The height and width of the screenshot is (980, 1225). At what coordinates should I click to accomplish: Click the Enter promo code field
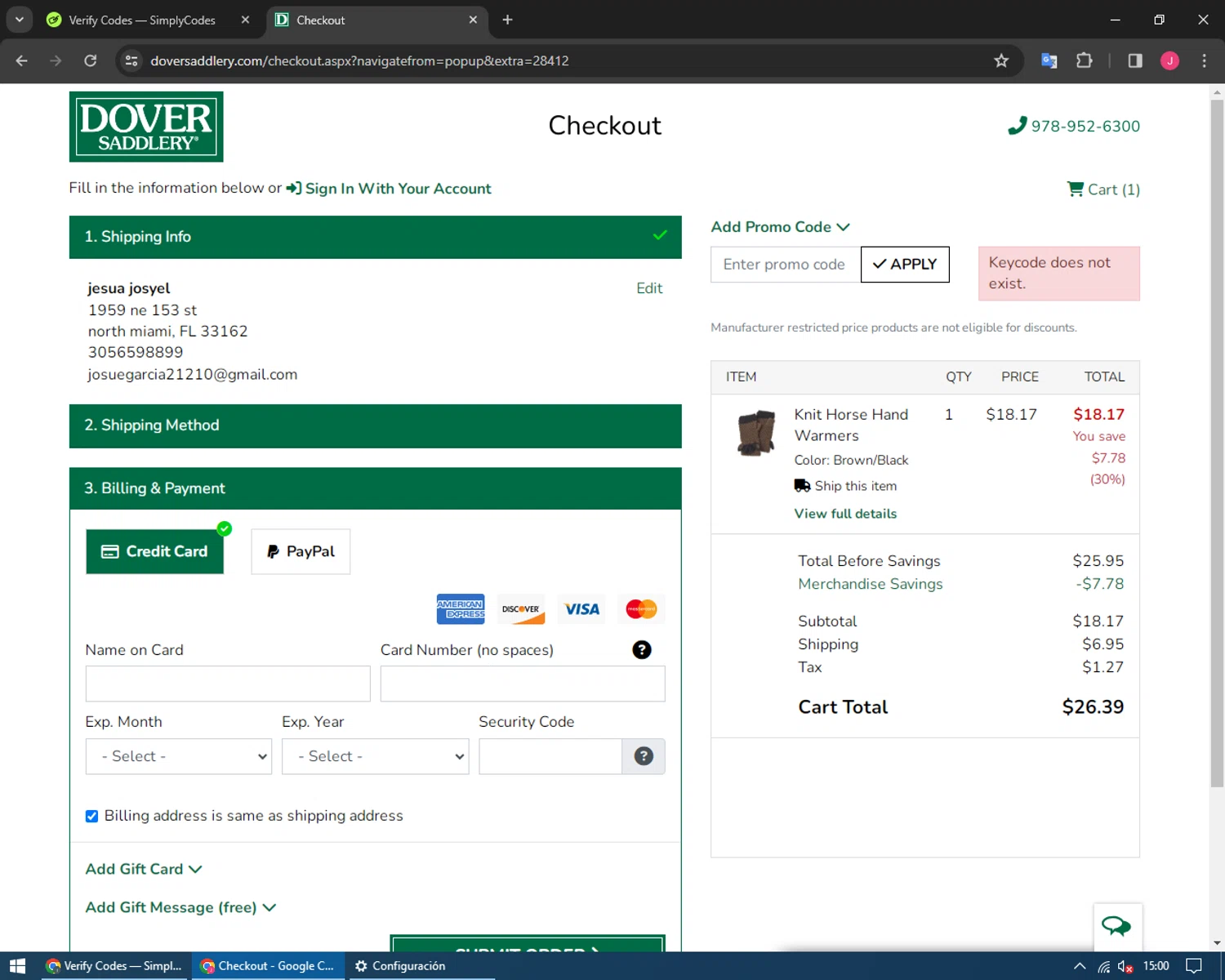point(786,265)
